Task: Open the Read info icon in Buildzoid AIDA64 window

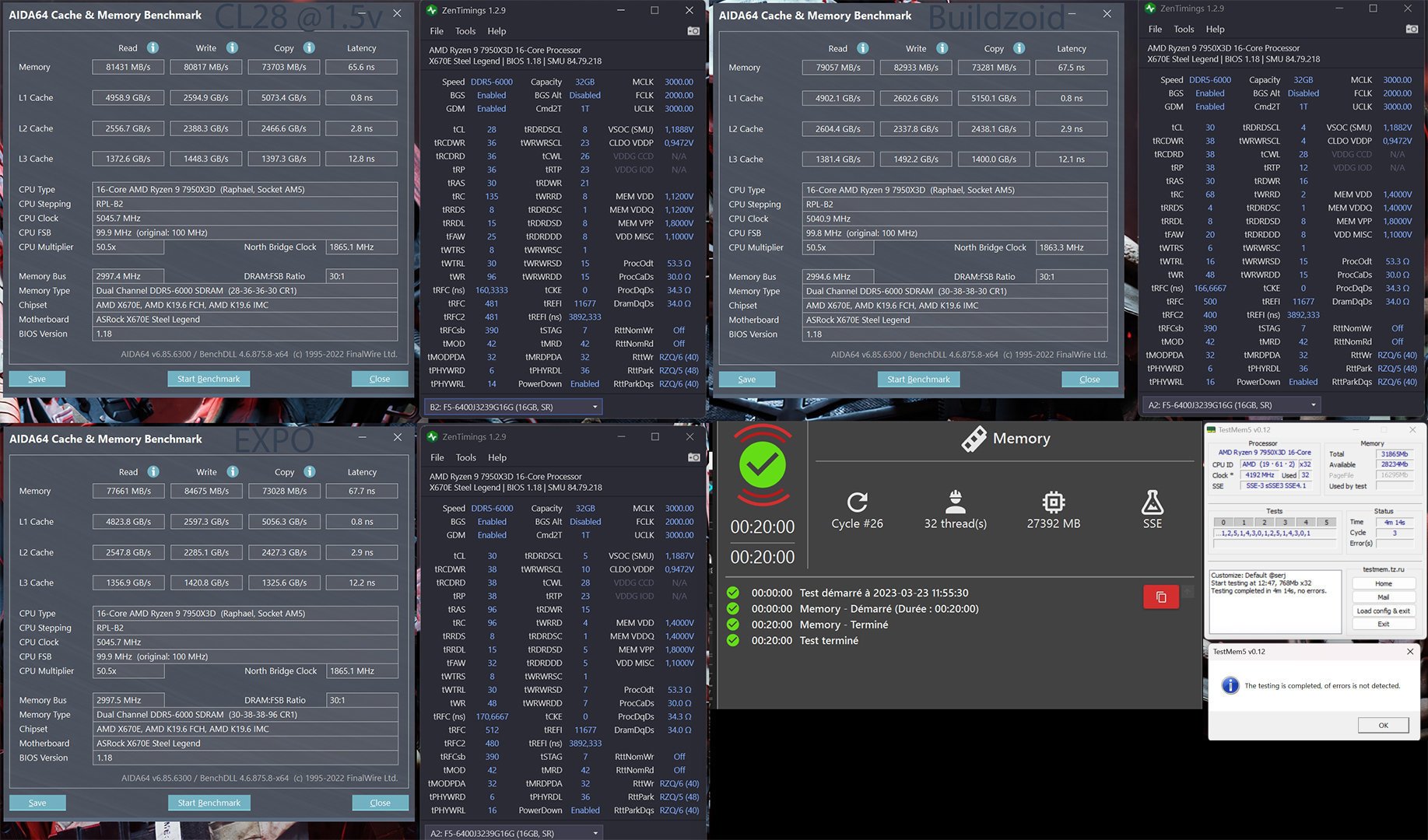Action: [863, 48]
